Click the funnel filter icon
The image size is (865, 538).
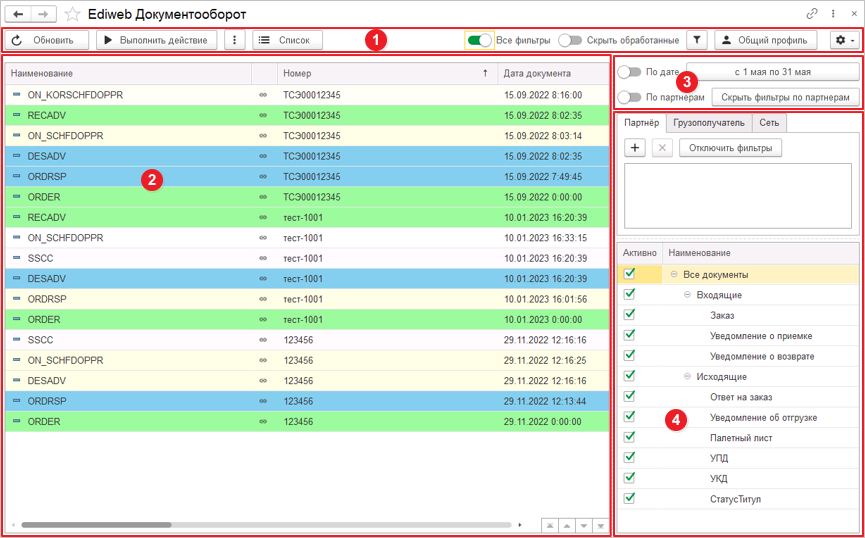pyautogui.click(x=697, y=40)
